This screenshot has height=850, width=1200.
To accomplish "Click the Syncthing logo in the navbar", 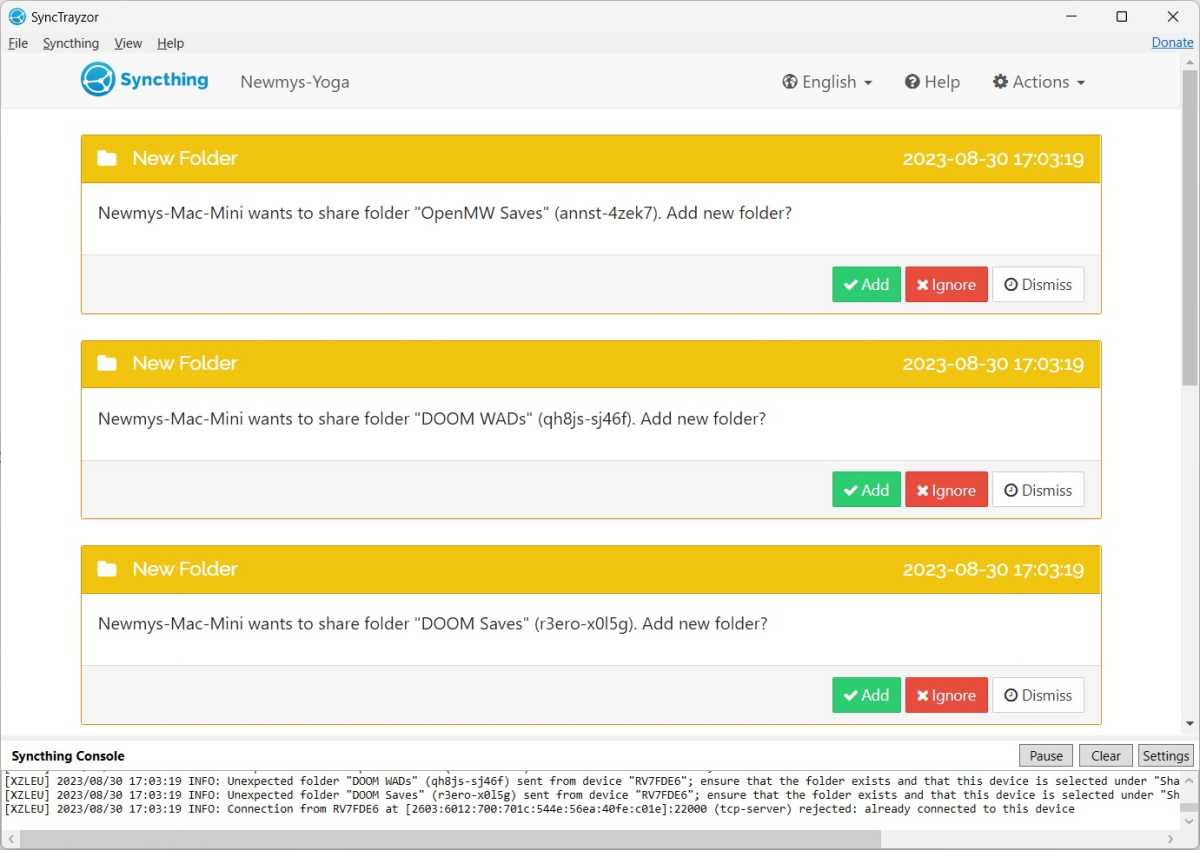I will coord(145,80).
